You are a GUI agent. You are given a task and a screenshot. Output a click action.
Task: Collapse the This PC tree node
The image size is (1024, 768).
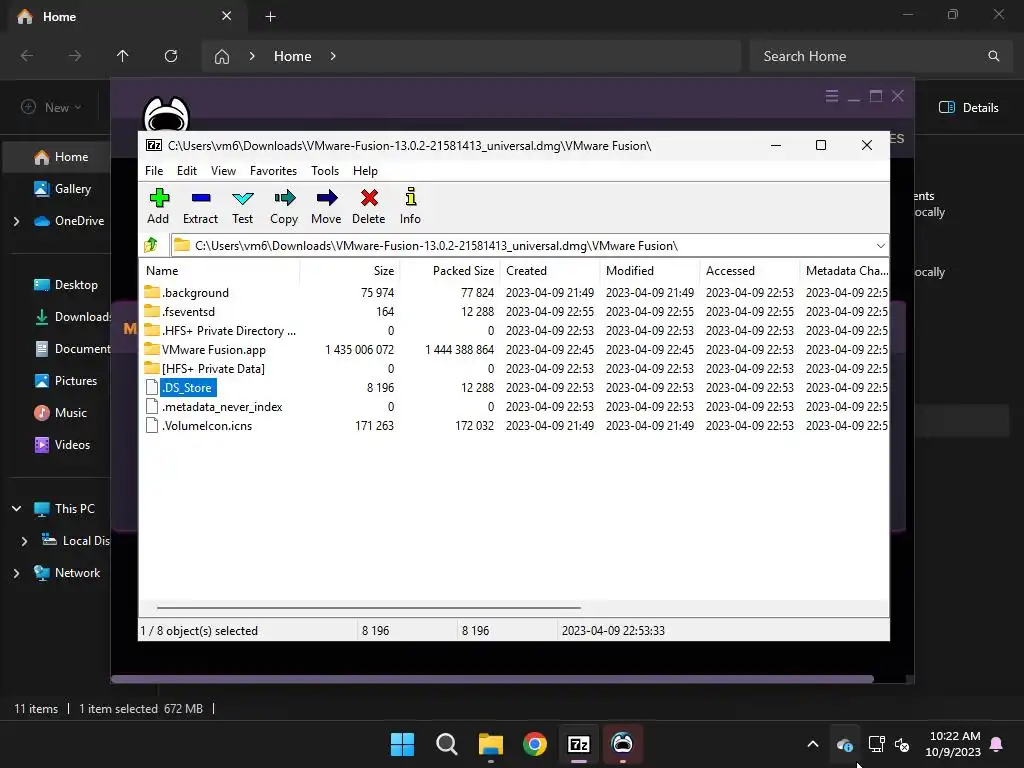[16, 509]
